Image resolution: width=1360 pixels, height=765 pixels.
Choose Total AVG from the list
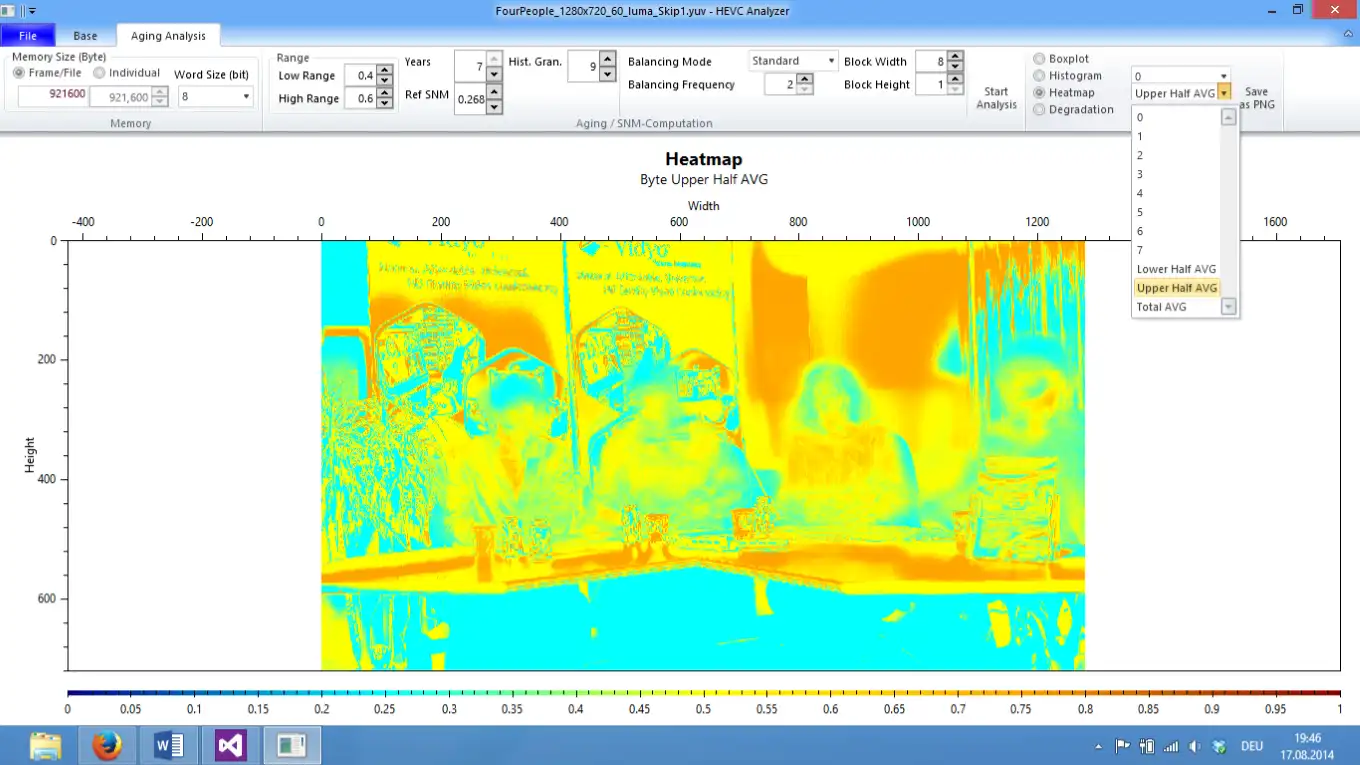click(x=1176, y=307)
